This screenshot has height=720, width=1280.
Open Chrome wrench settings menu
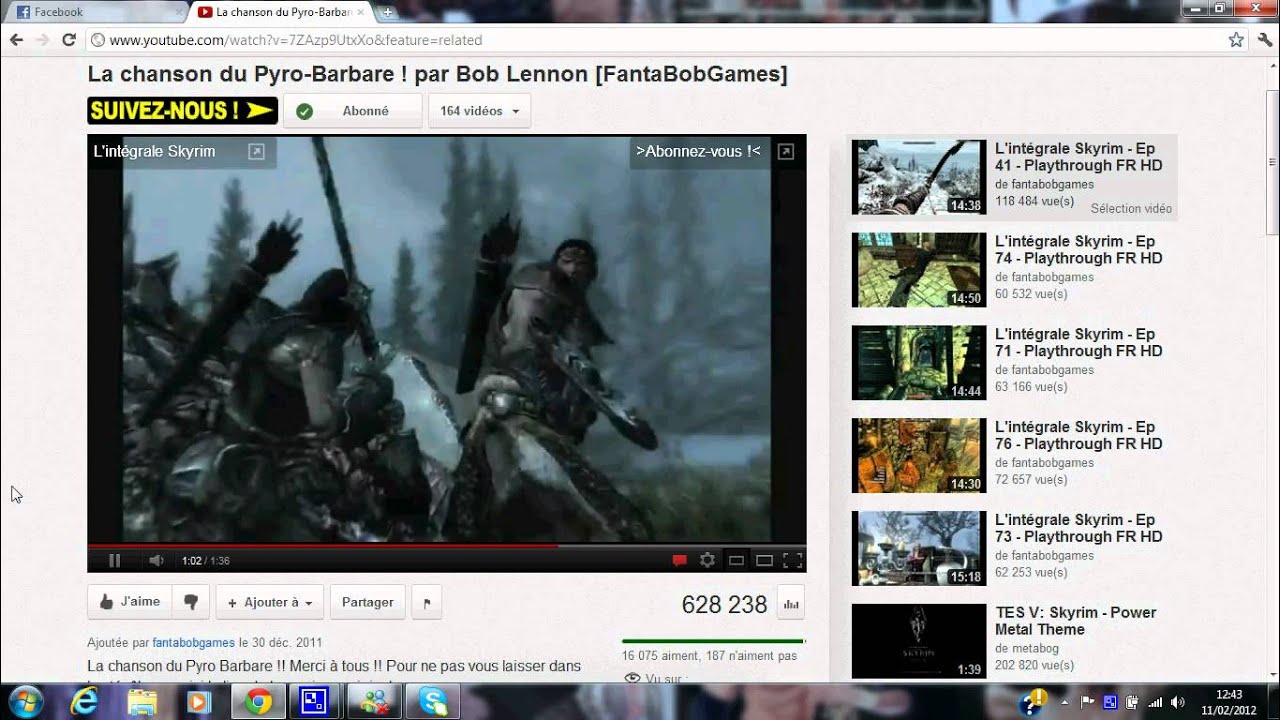(1265, 40)
